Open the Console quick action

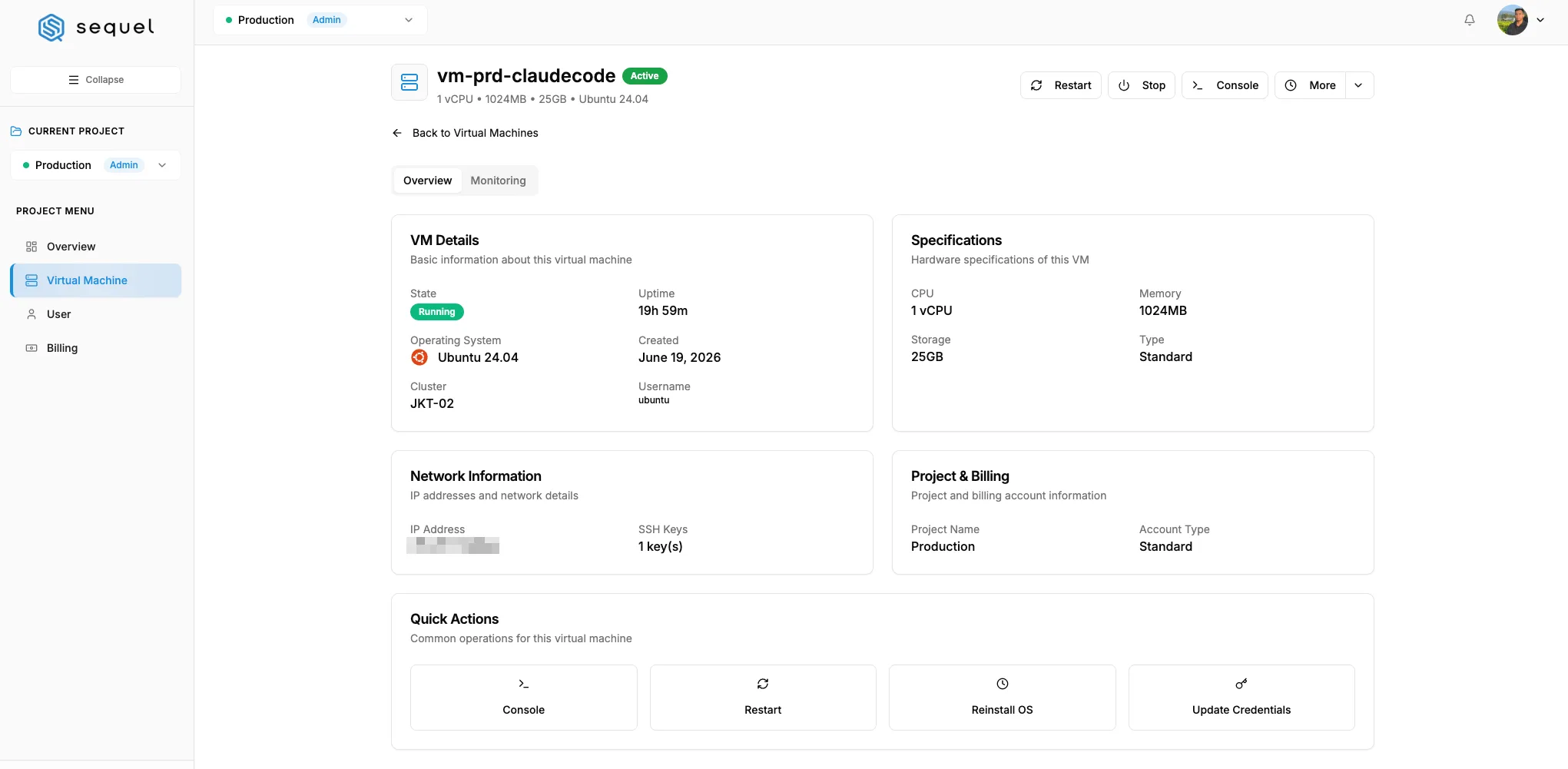[x=524, y=698]
